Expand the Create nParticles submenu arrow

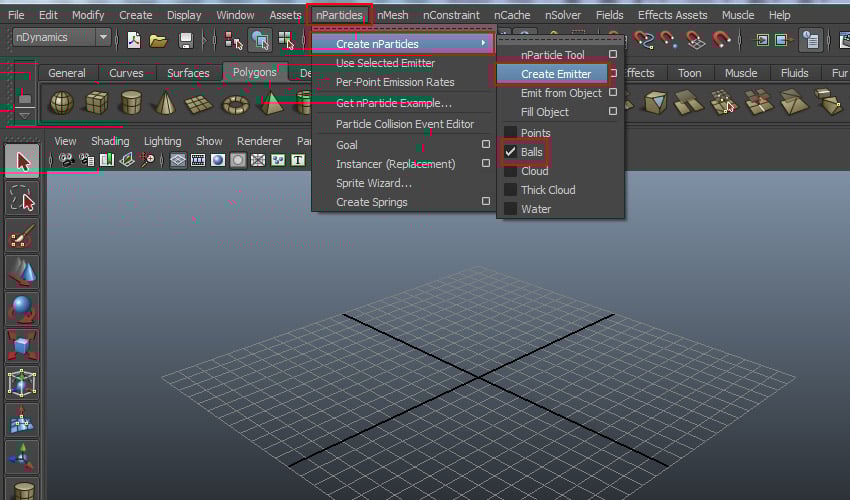pos(483,43)
